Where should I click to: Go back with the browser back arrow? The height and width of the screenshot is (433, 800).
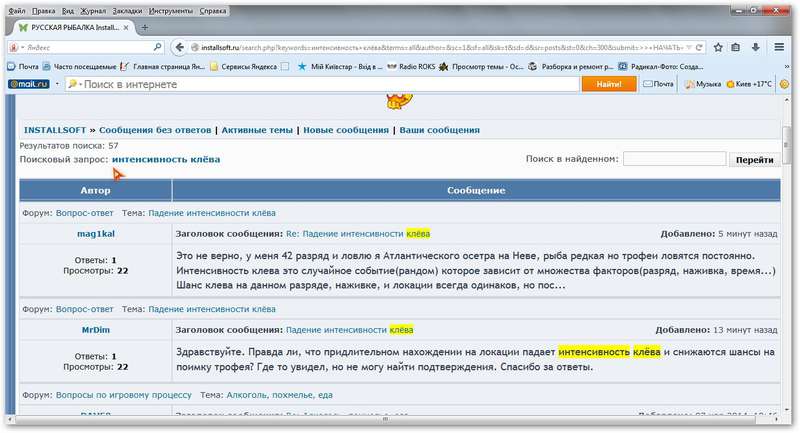coord(180,47)
